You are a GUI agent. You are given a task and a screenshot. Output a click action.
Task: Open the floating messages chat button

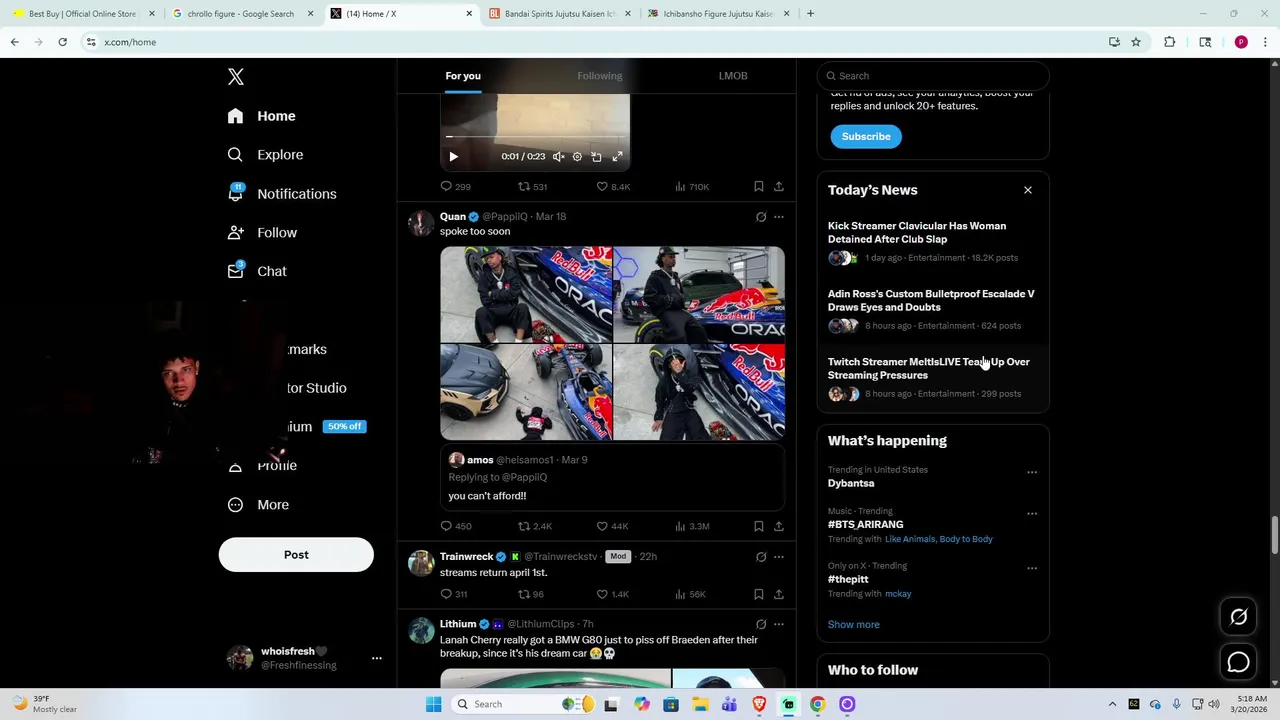coord(1239,662)
